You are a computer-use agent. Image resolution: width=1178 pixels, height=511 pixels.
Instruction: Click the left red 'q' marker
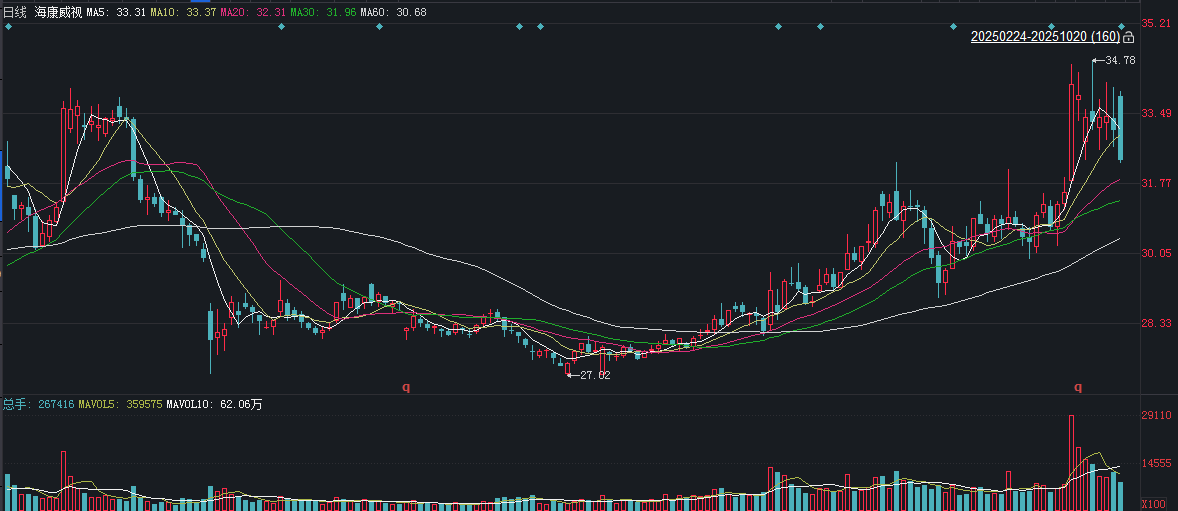406,386
